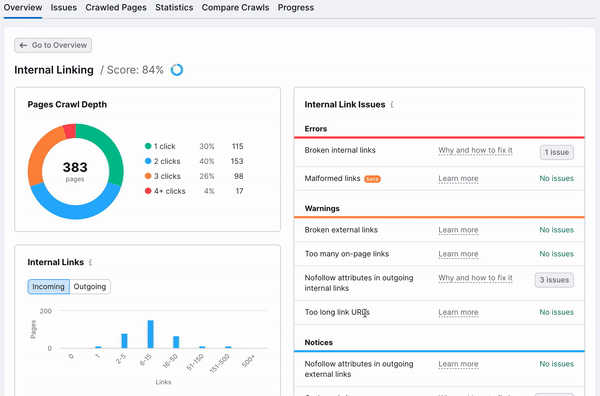Click the 4+ clicks legend row
The width and height of the screenshot is (600, 396).
pos(194,191)
